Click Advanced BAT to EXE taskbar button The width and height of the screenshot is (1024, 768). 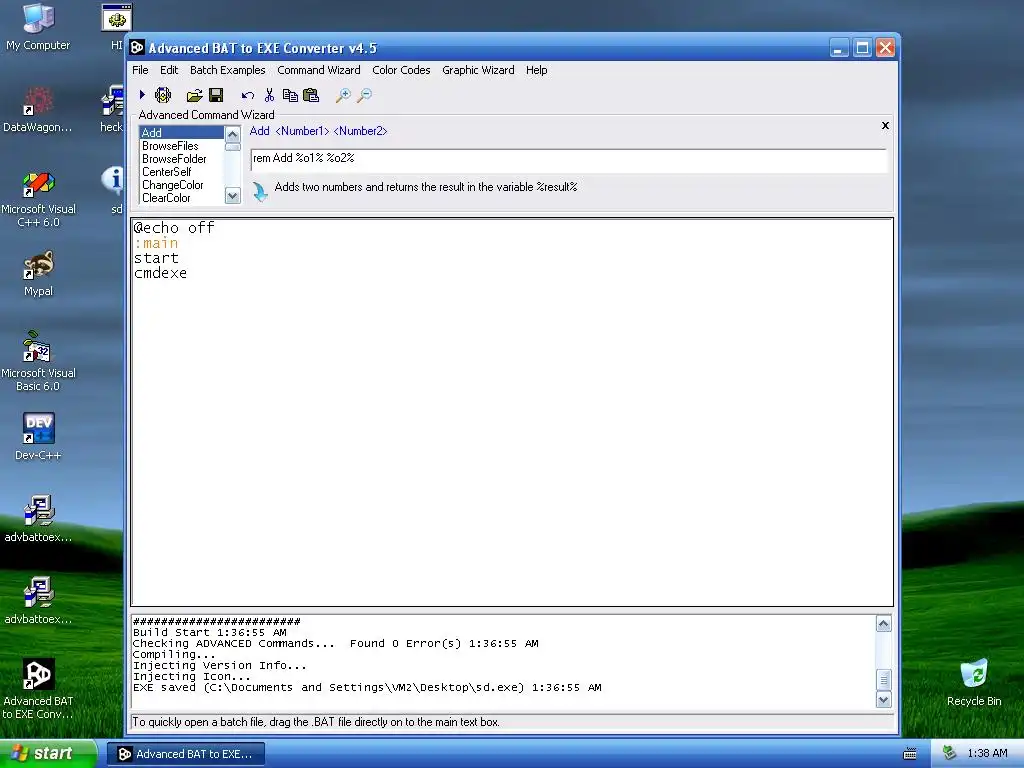pyautogui.click(x=186, y=754)
